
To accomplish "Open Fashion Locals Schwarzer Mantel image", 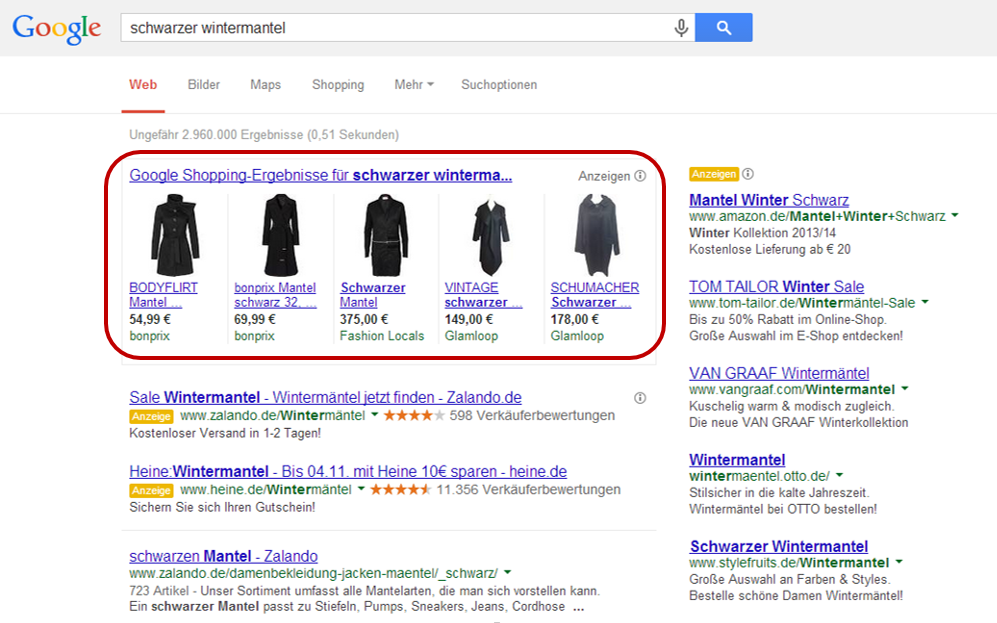I will point(385,235).
